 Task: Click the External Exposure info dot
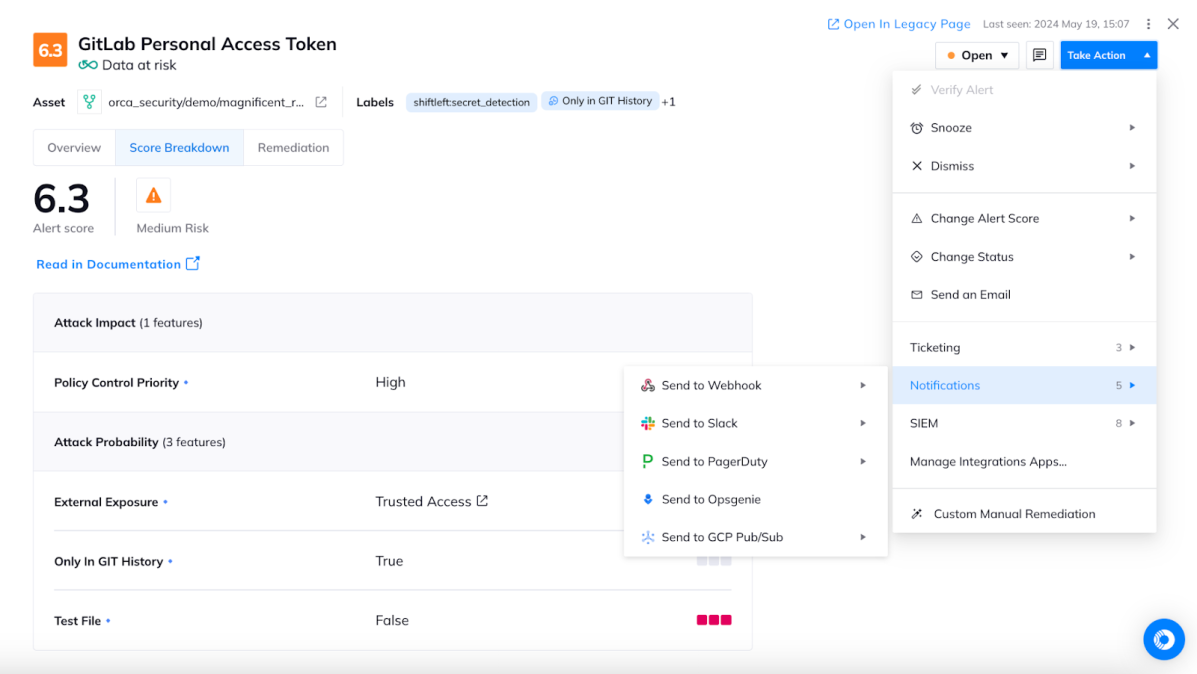click(166, 502)
